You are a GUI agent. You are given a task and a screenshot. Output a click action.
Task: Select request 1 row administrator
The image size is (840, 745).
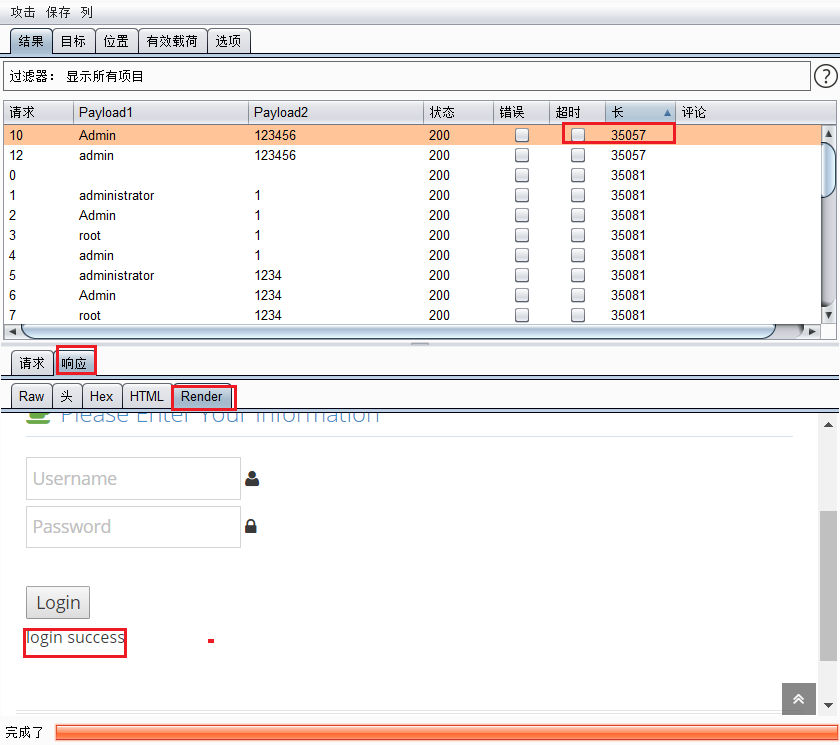coord(412,195)
